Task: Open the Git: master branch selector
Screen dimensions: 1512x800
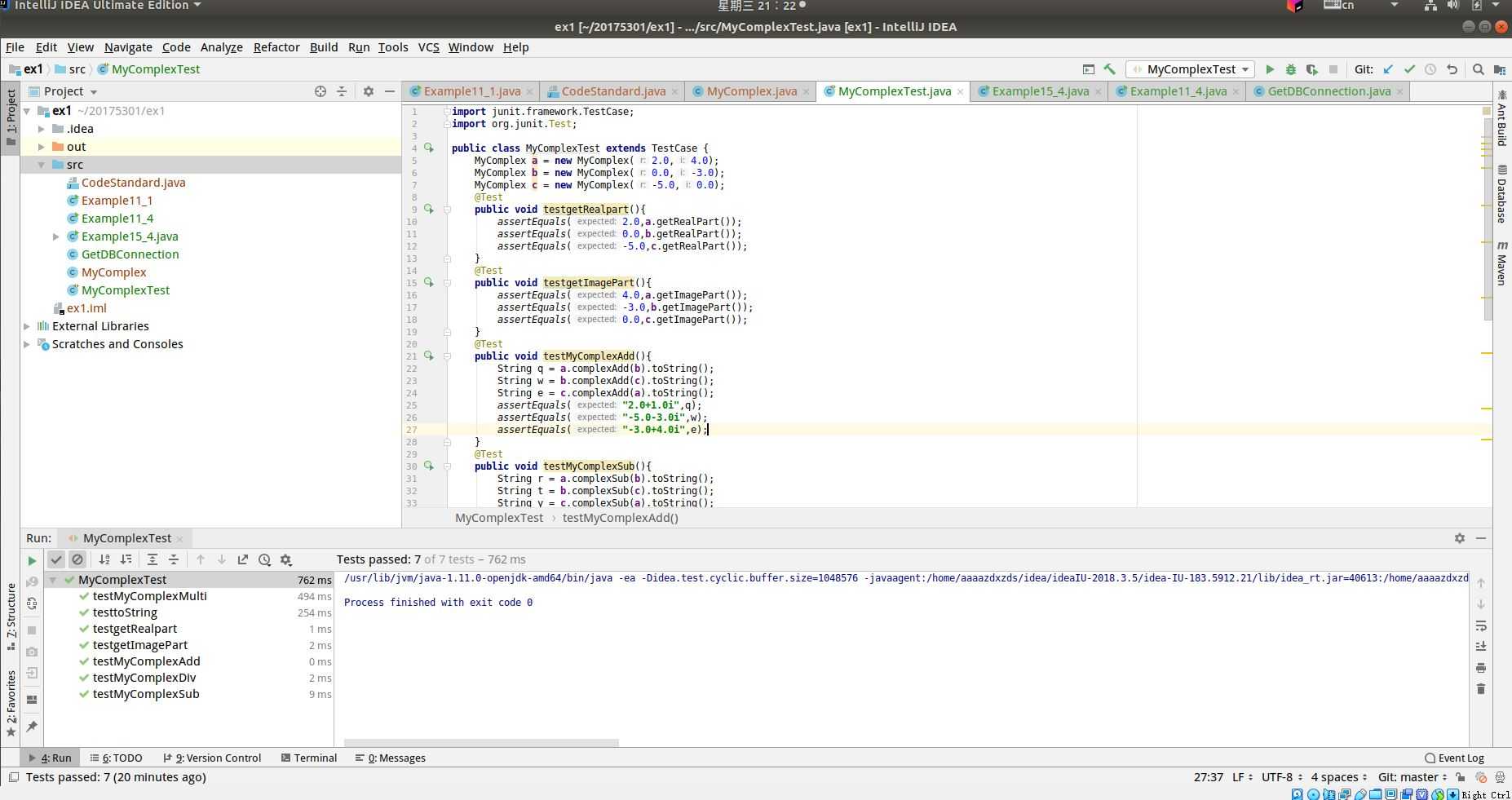Action: pos(1413,777)
